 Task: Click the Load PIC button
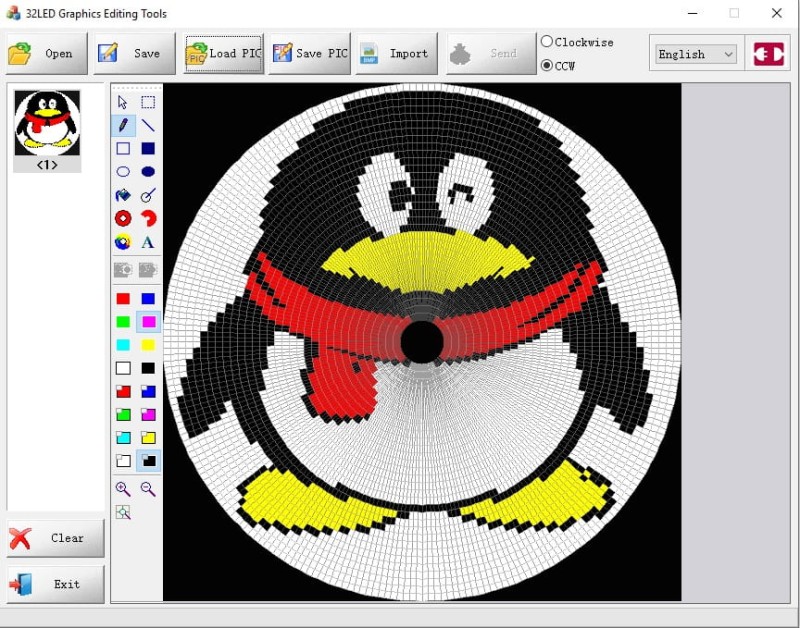pyautogui.click(x=223, y=54)
